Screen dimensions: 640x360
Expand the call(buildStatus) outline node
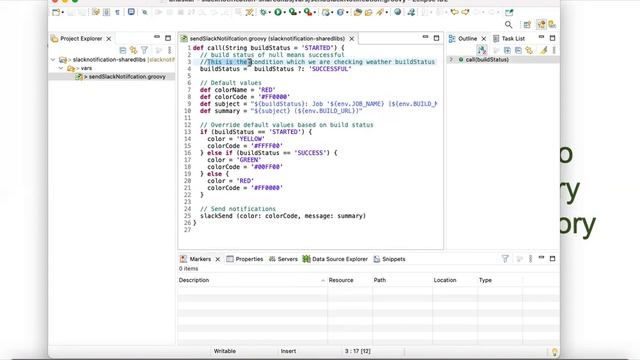pos(451,60)
